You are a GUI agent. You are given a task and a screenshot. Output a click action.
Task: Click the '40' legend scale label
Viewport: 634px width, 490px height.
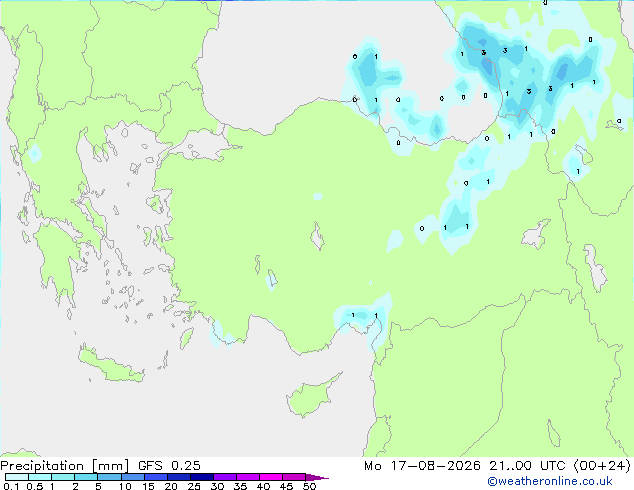[263, 486]
